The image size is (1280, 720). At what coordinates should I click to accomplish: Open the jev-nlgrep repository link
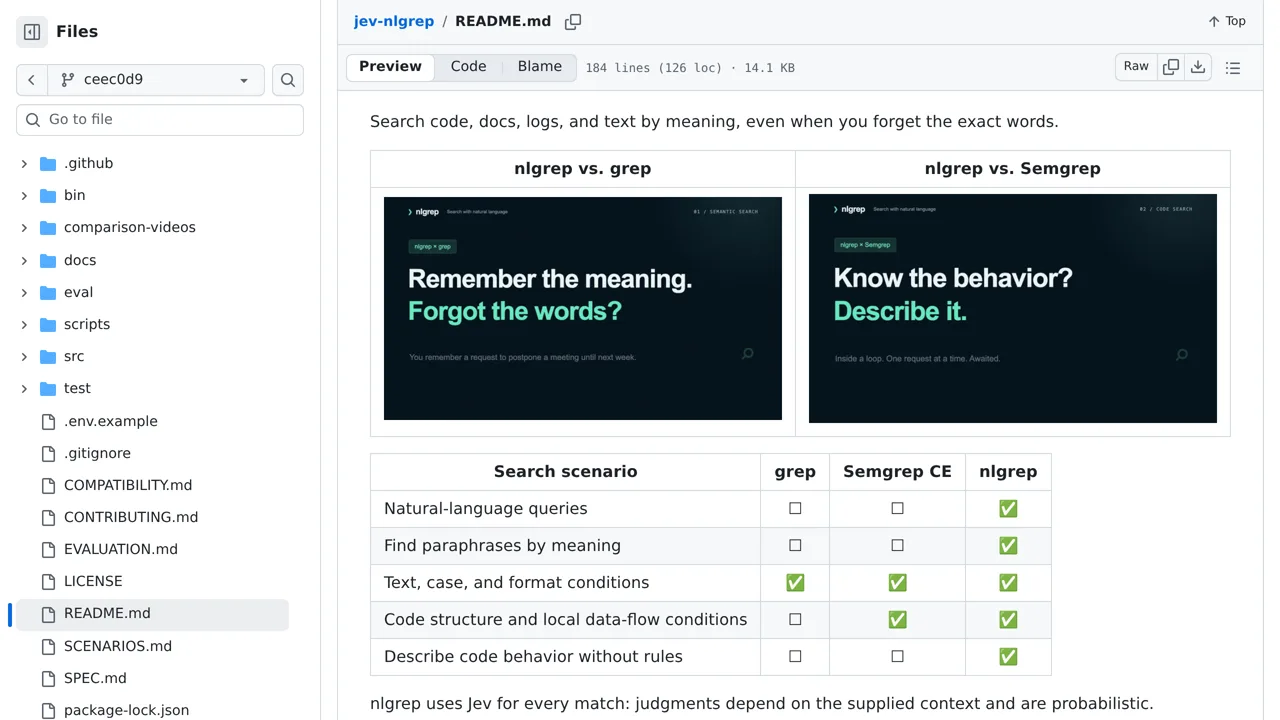click(394, 21)
